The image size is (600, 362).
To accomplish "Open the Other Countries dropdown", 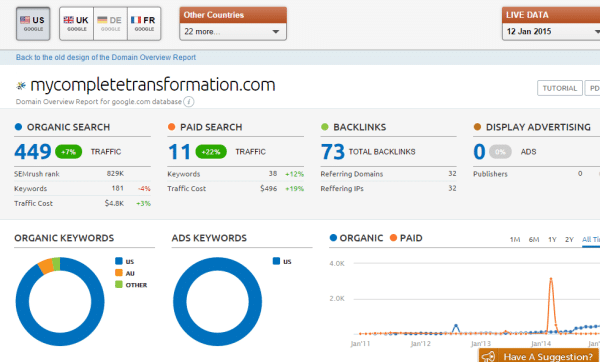I will coord(233,31).
